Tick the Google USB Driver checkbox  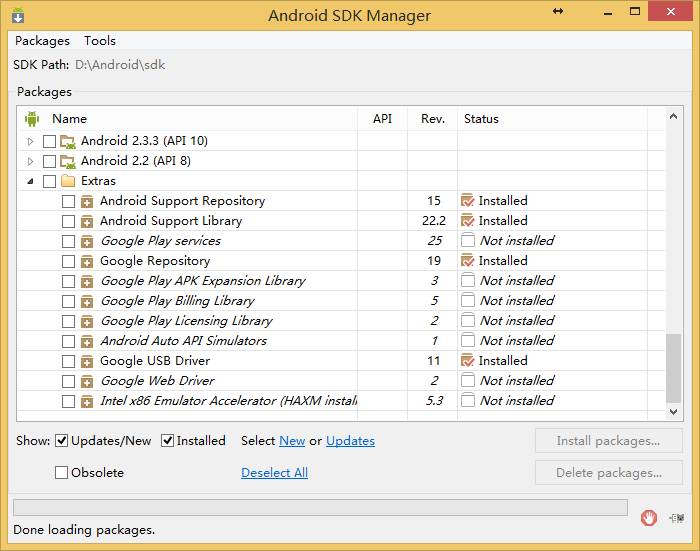68,361
